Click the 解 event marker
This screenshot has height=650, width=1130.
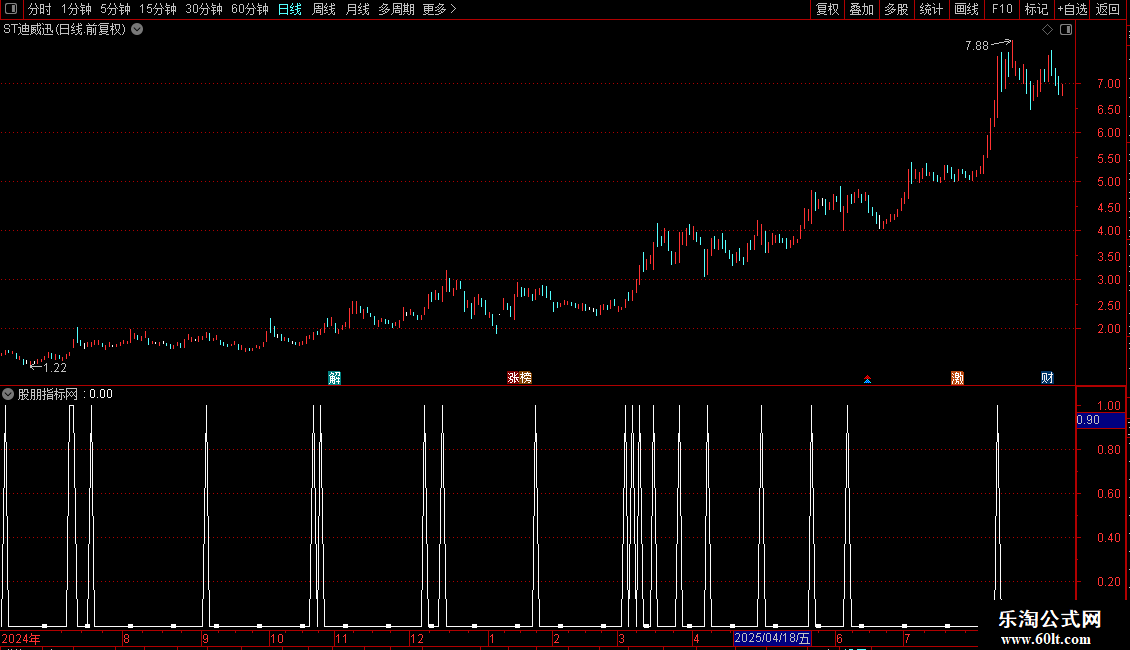tap(334, 378)
